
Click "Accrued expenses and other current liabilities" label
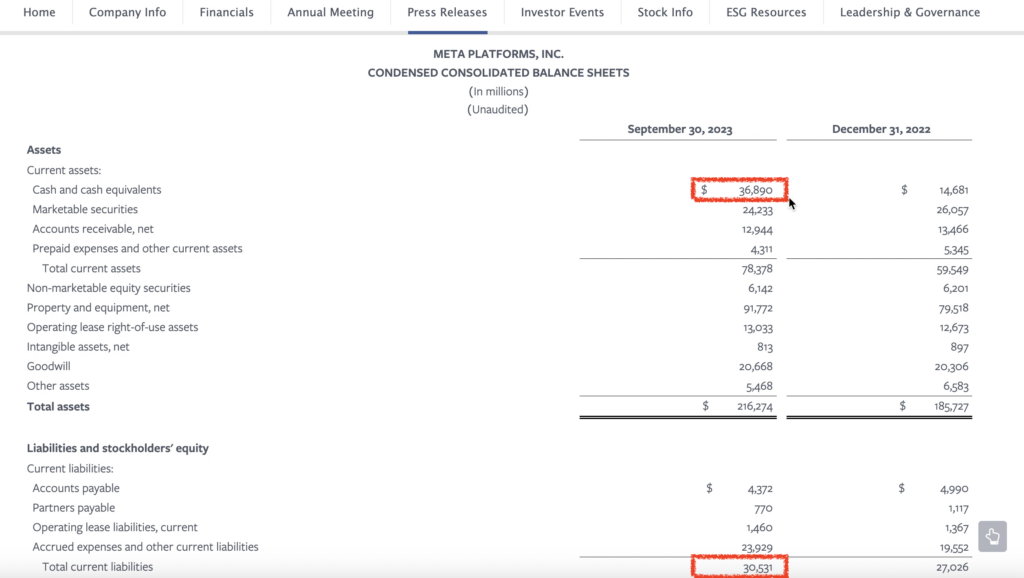pos(146,547)
